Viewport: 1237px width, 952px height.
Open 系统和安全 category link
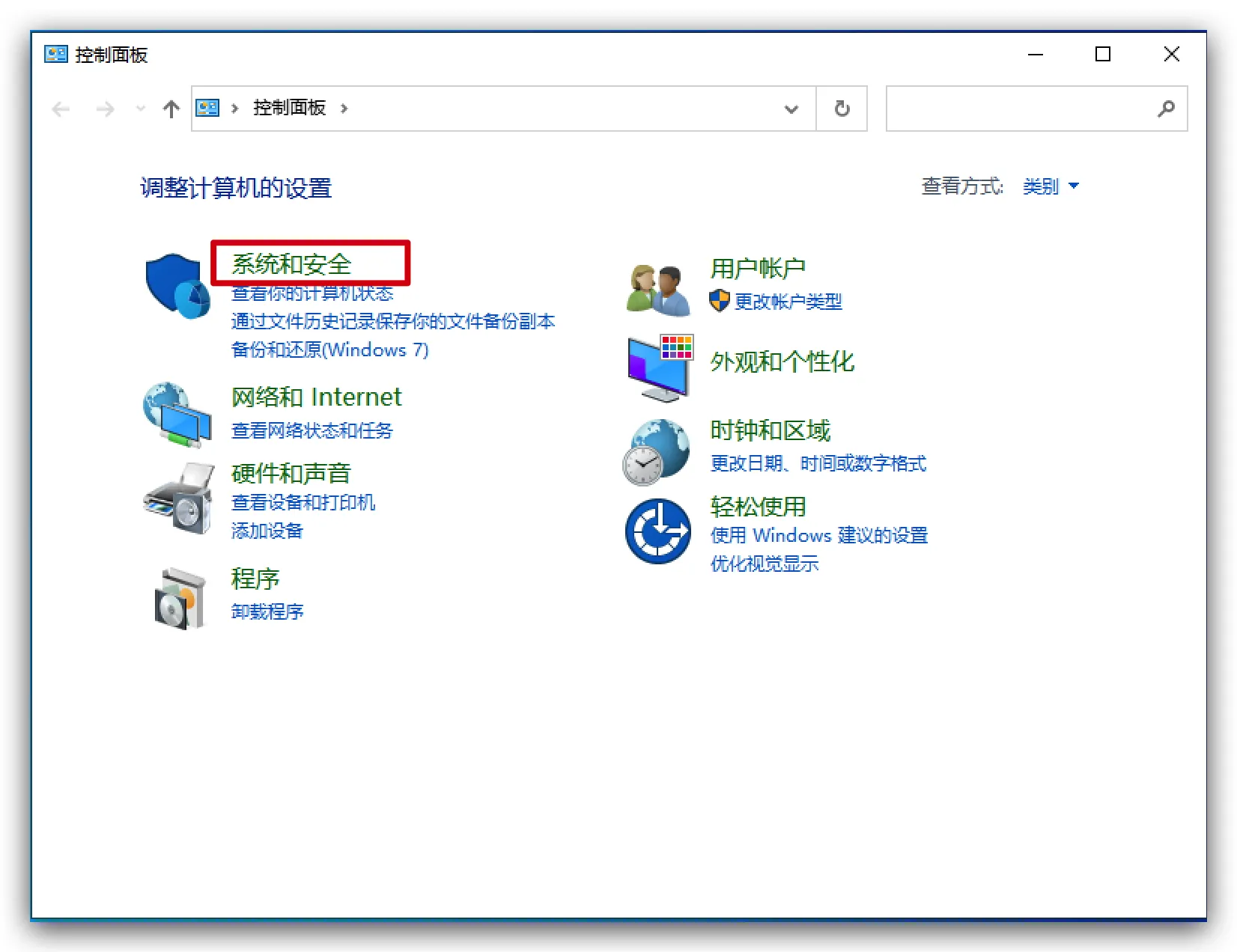click(x=291, y=264)
